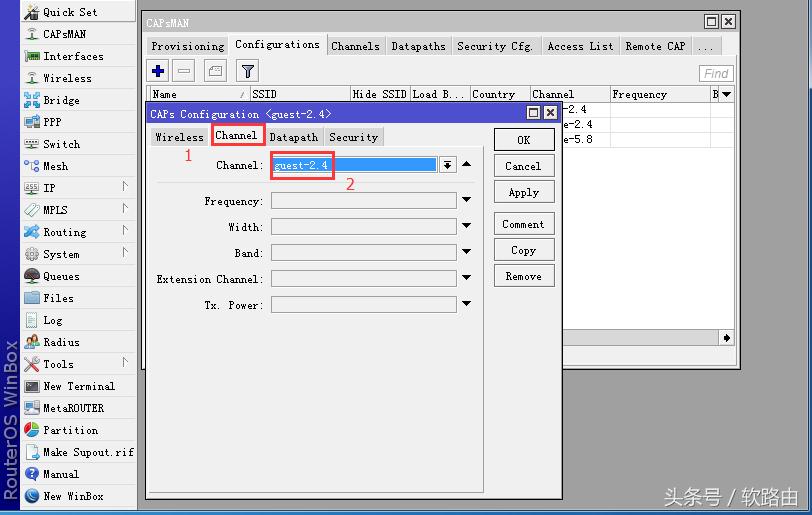The width and height of the screenshot is (812, 515).
Task: Open the Access List tab
Action: tap(581, 46)
